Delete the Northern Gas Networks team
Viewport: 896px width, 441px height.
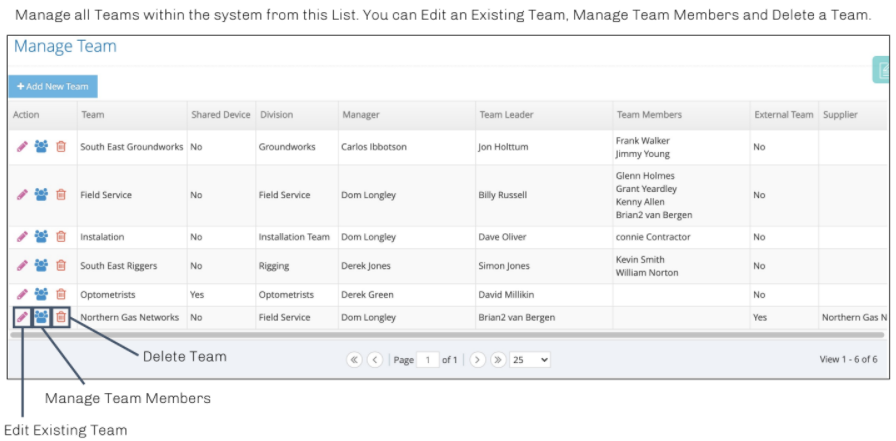pyautogui.click(x=61, y=317)
